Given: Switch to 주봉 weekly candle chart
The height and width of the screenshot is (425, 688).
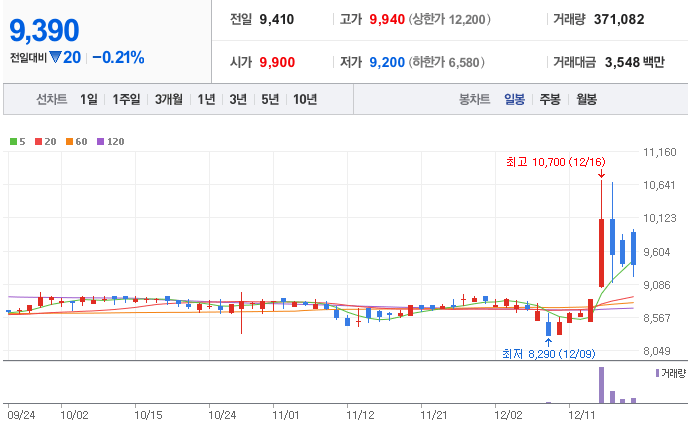Looking at the screenshot, I should click(550, 99).
